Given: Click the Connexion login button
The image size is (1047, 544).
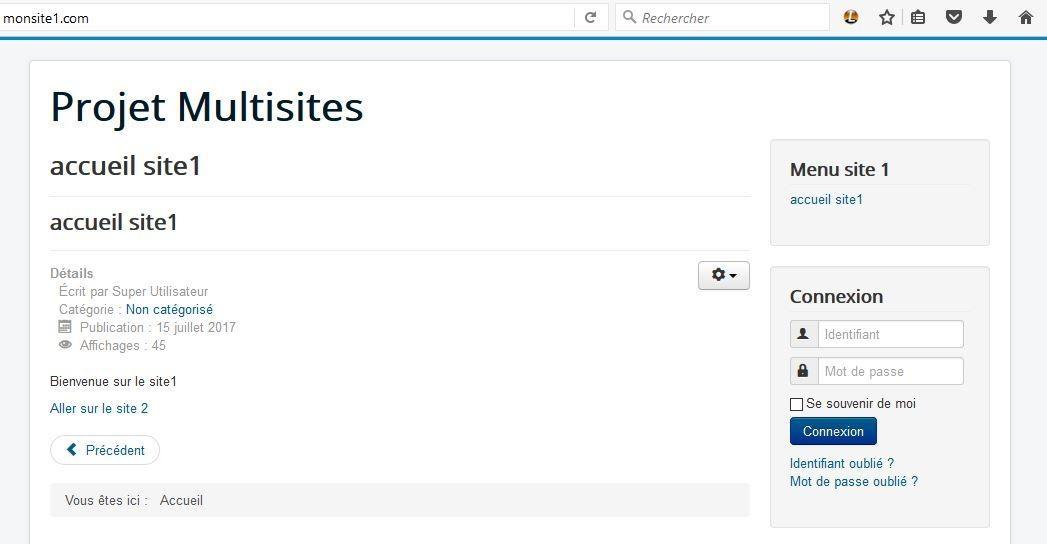Looking at the screenshot, I should coord(833,431).
